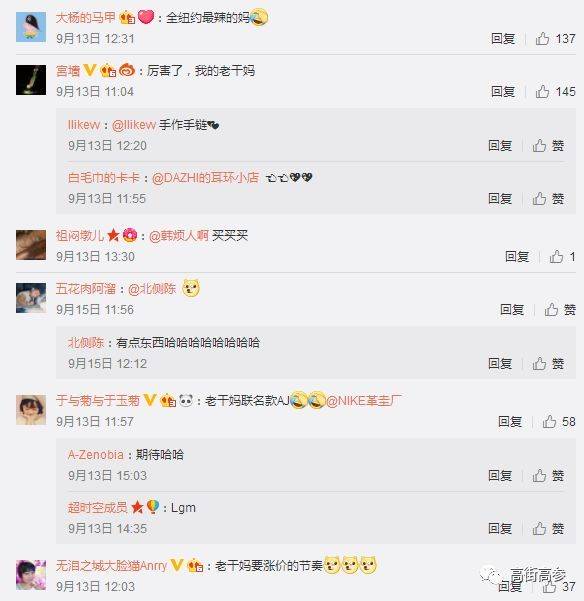
Task: Open the @DAZHI的耳环小店 mention
Action: click(205, 178)
